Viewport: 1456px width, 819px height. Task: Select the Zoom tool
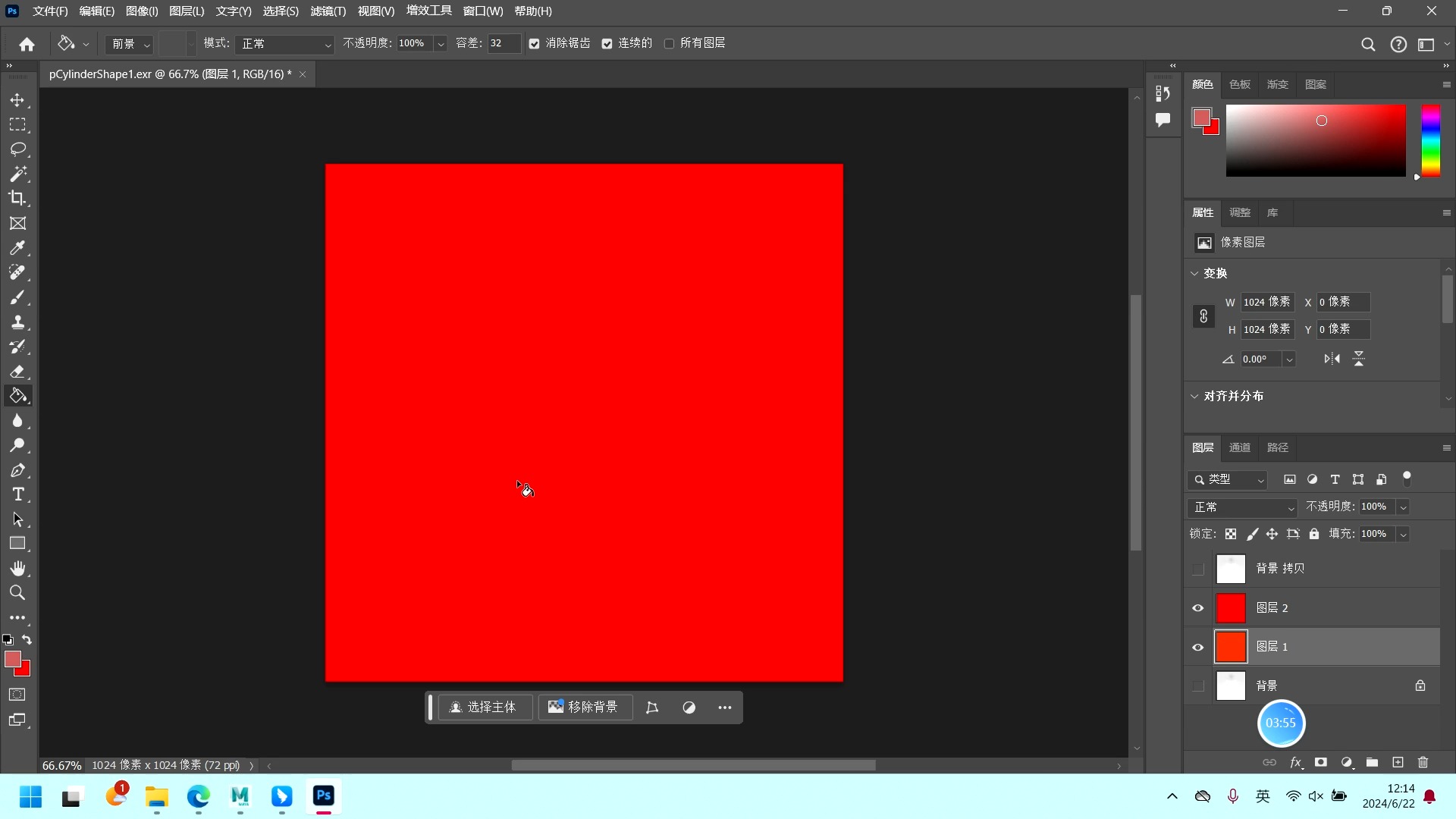coord(17,593)
